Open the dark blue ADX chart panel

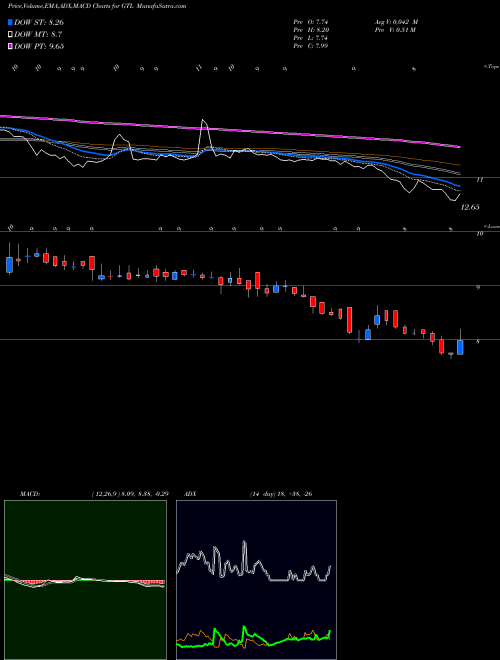(256, 580)
